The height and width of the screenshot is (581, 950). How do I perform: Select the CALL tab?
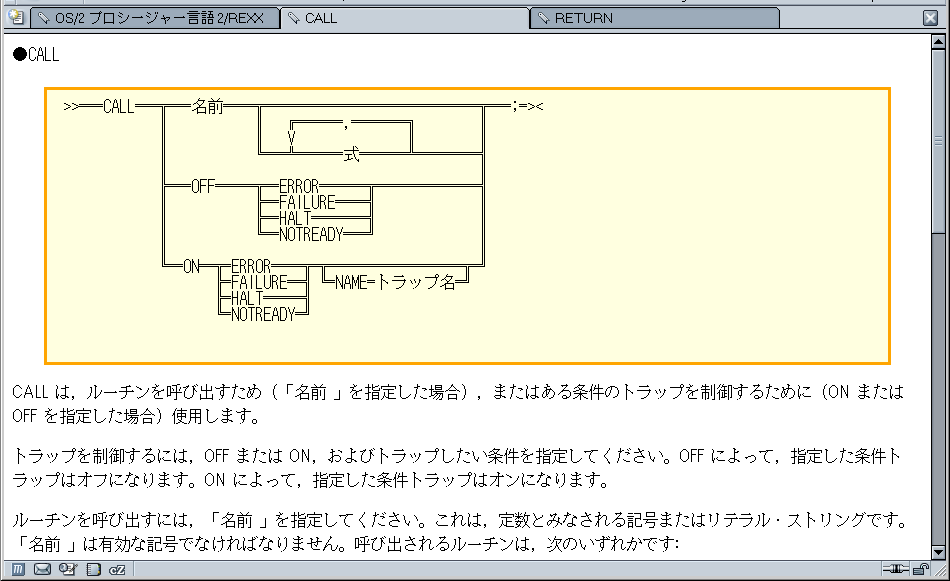[405, 18]
